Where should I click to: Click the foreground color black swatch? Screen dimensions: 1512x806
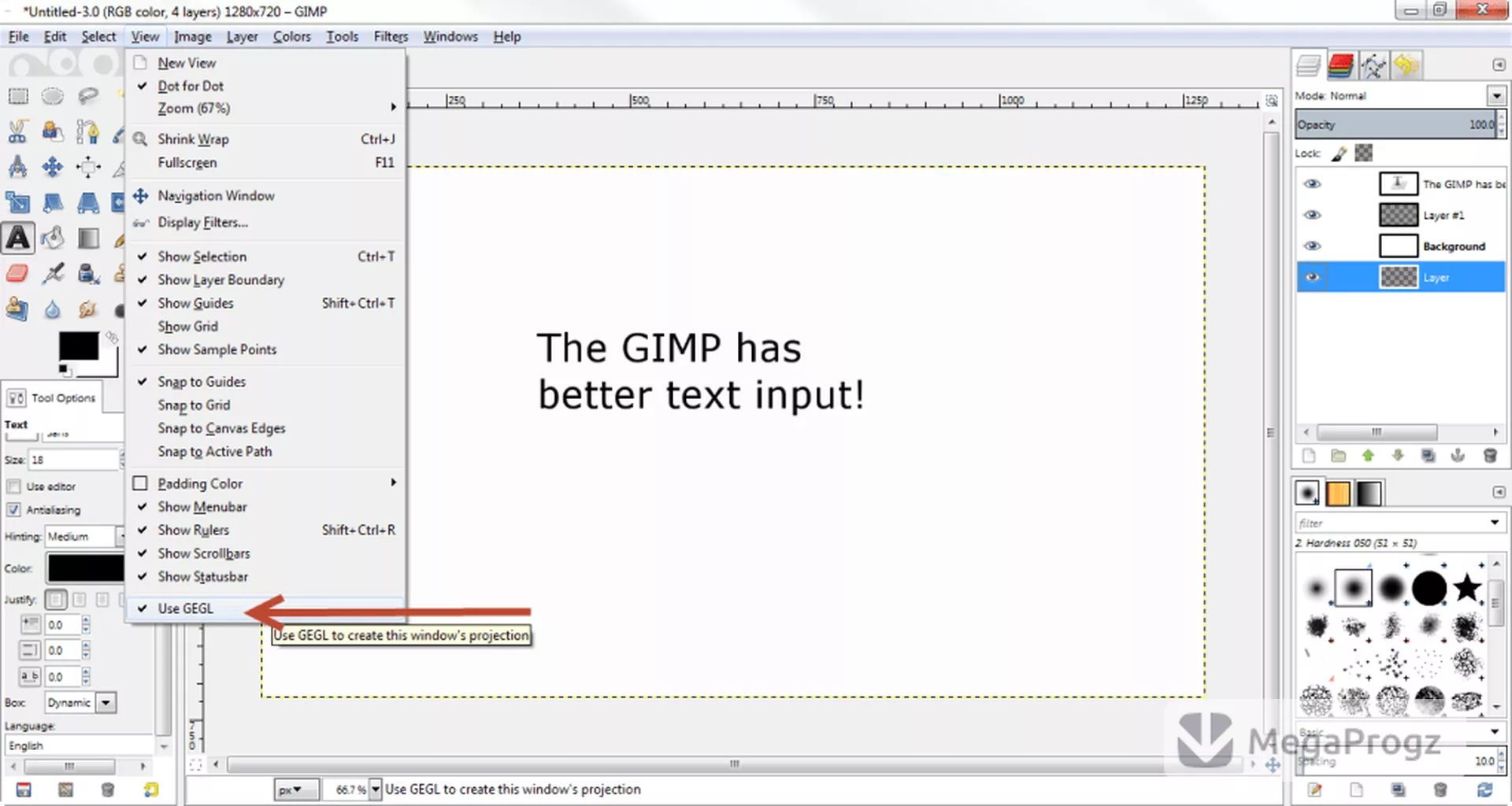pyautogui.click(x=79, y=346)
